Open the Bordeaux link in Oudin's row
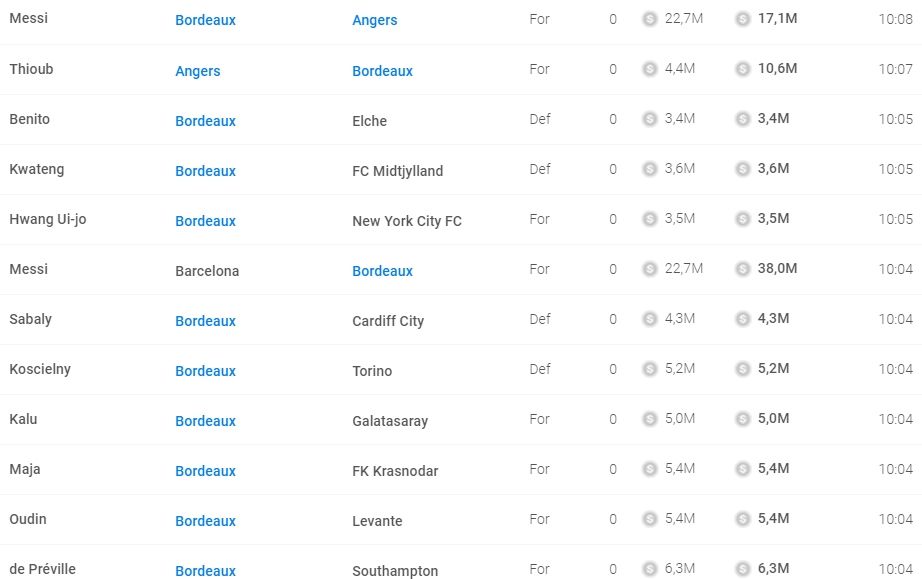 [x=205, y=521]
